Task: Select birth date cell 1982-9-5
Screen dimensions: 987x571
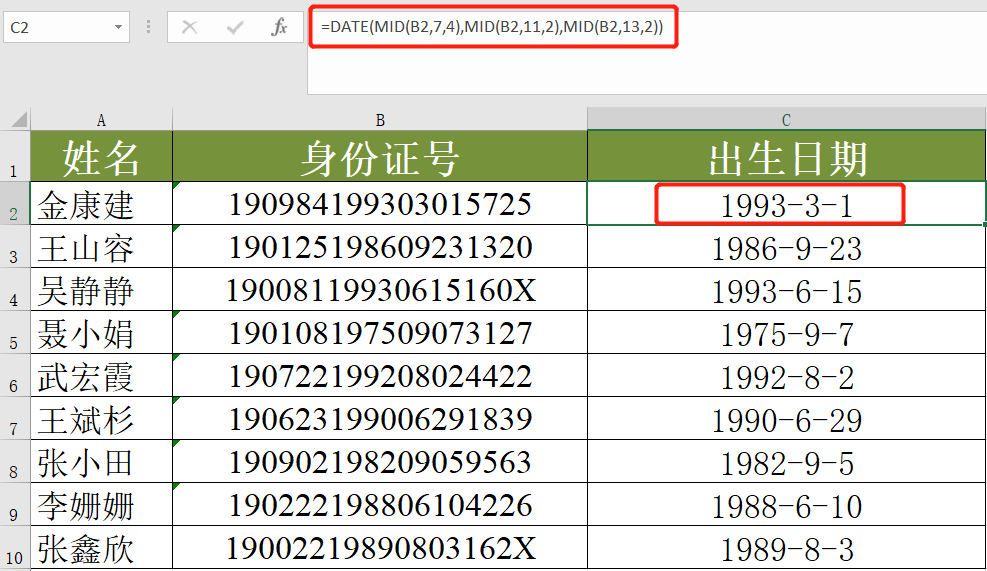Action: pos(786,461)
